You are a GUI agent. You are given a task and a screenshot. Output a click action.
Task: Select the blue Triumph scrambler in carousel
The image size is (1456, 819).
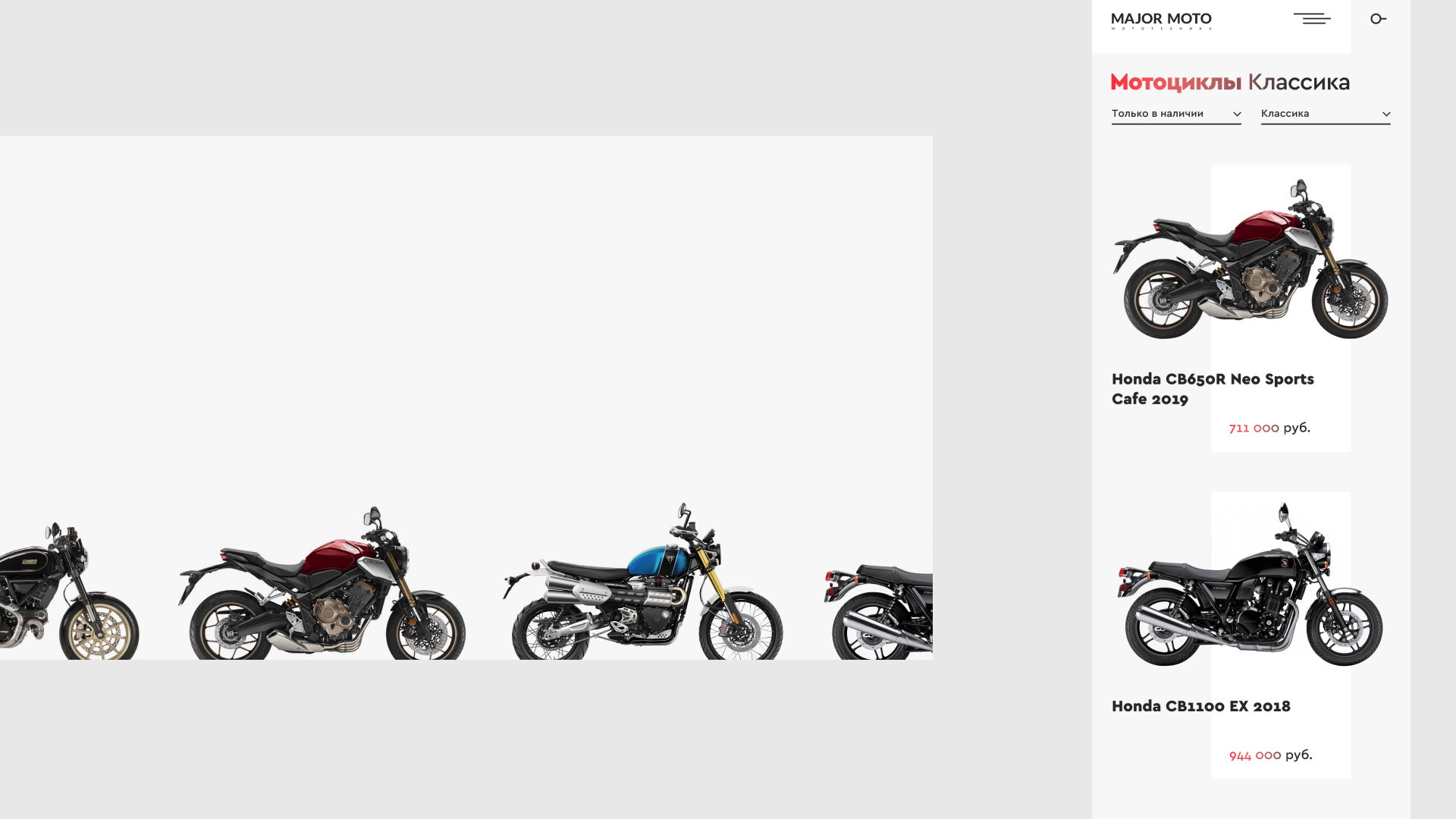pyautogui.click(x=643, y=581)
